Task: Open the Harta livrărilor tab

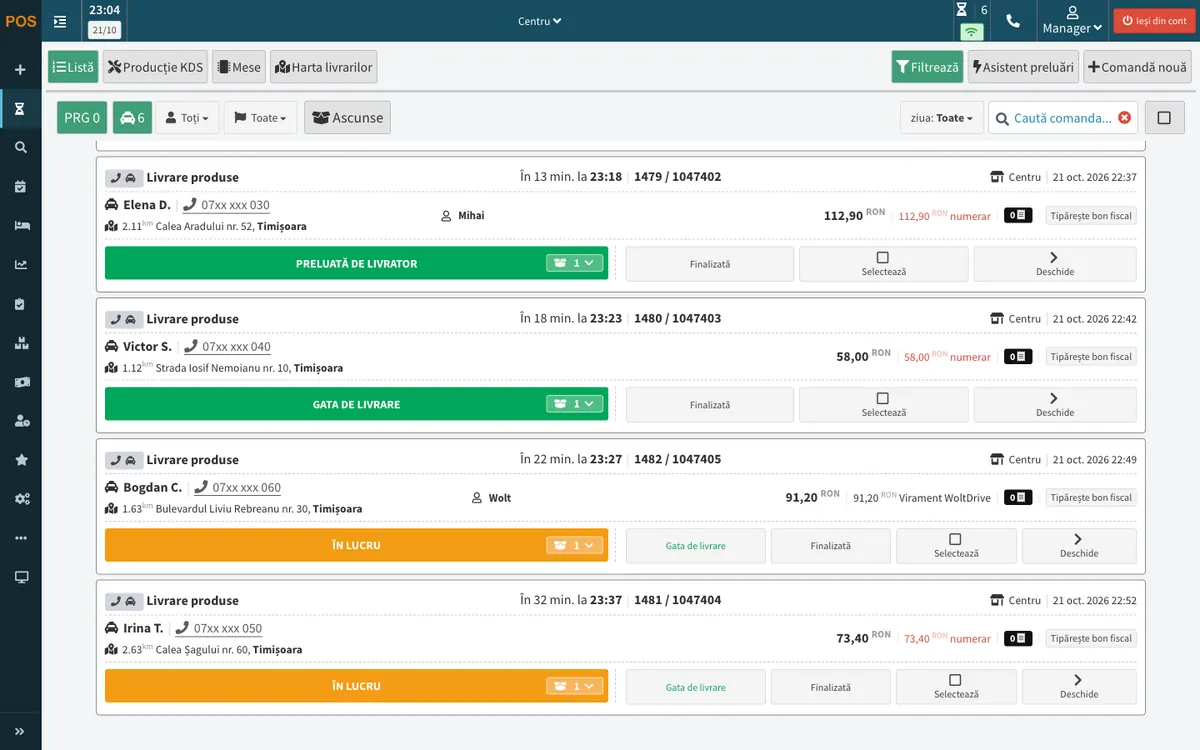Action: point(324,67)
